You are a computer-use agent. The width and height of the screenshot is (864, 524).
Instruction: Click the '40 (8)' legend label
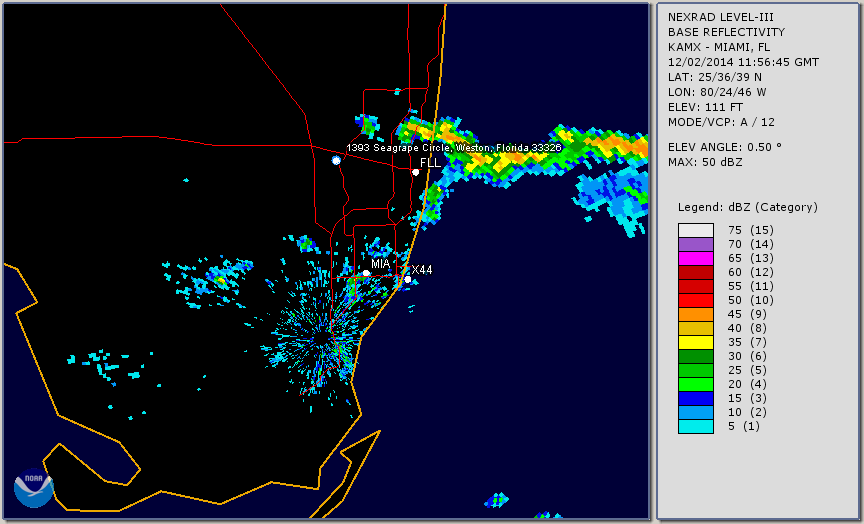point(747,328)
